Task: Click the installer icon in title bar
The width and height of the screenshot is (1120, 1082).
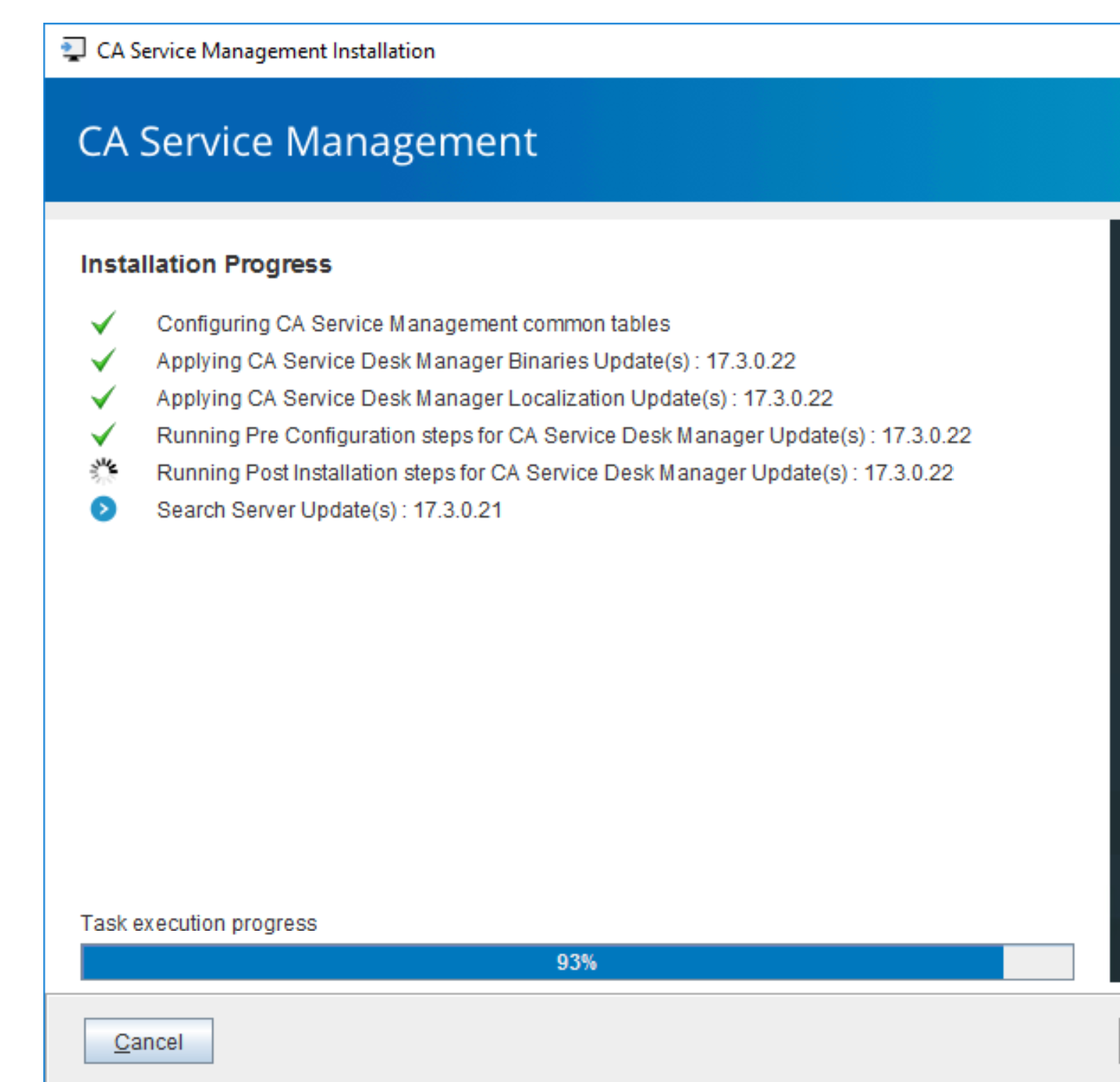Action: (x=72, y=50)
